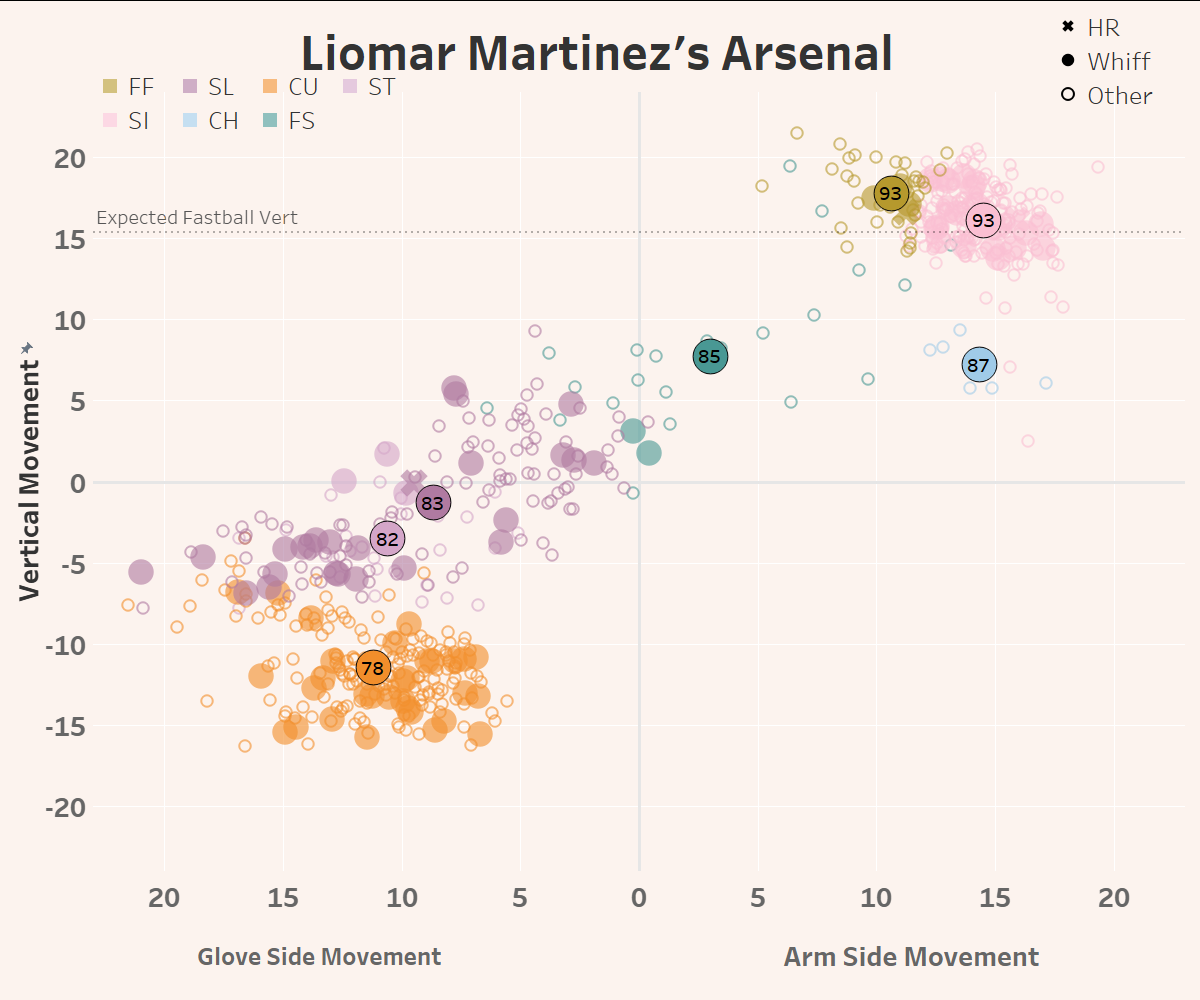The width and height of the screenshot is (1200, 1000).
Task: Select the olive 93 average marker
Action: click(890, 194)
